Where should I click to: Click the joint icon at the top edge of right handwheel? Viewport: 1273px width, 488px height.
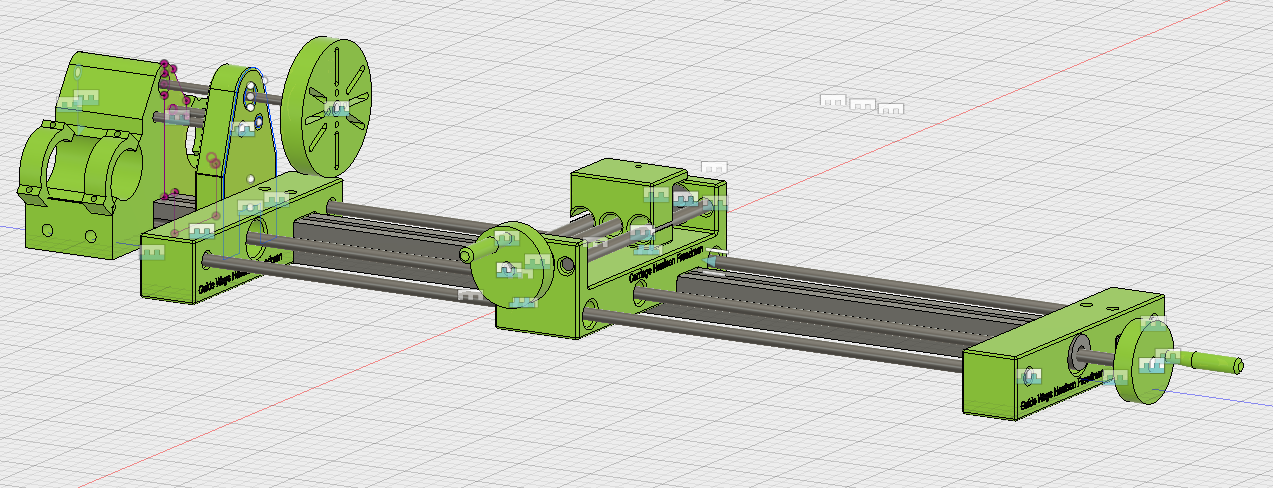point(1154,323)
